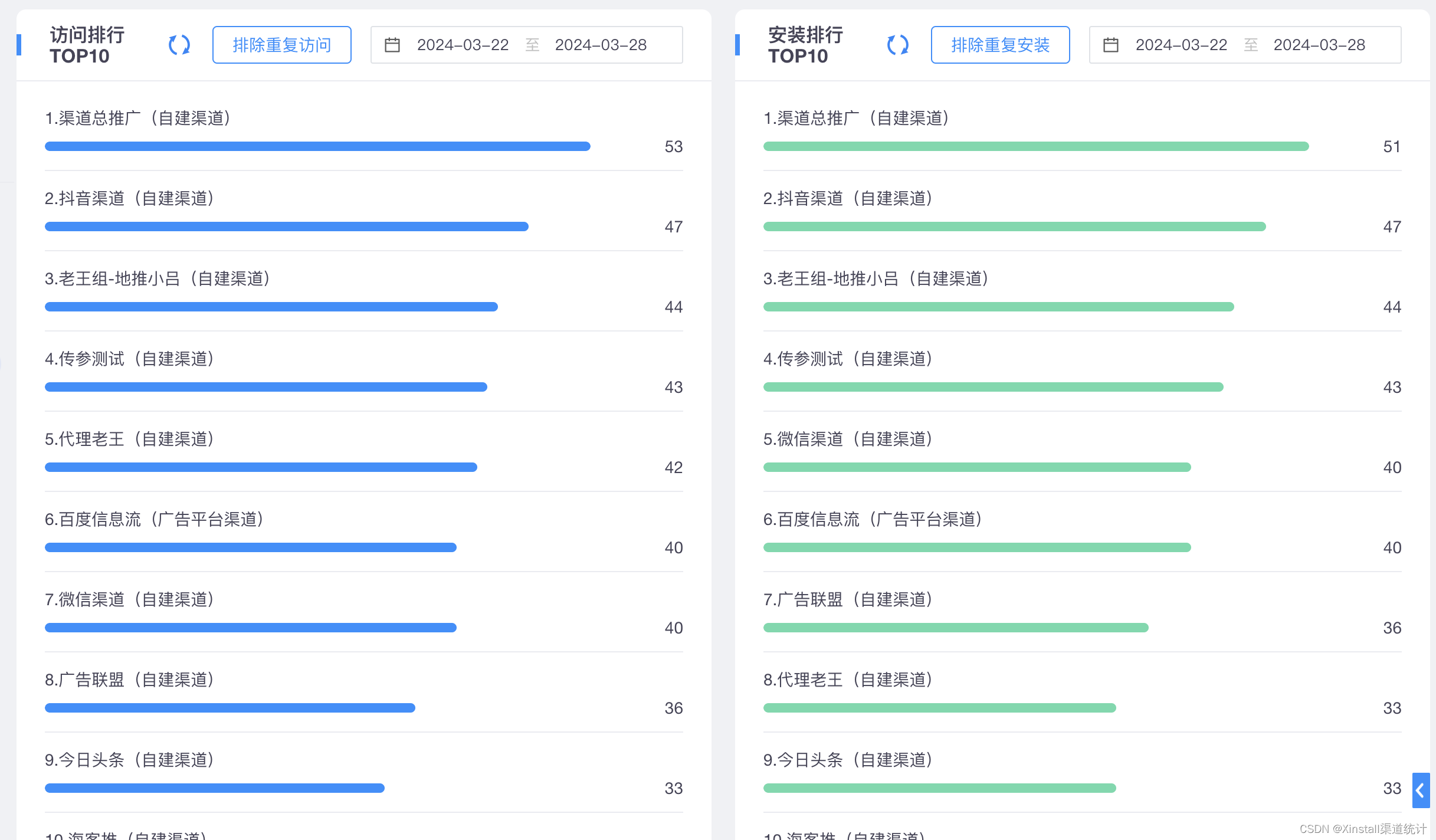Select visit row 1.渠道总推广（自建渠道）
This screenshot has width=1436, height=840.
point(364,131)
